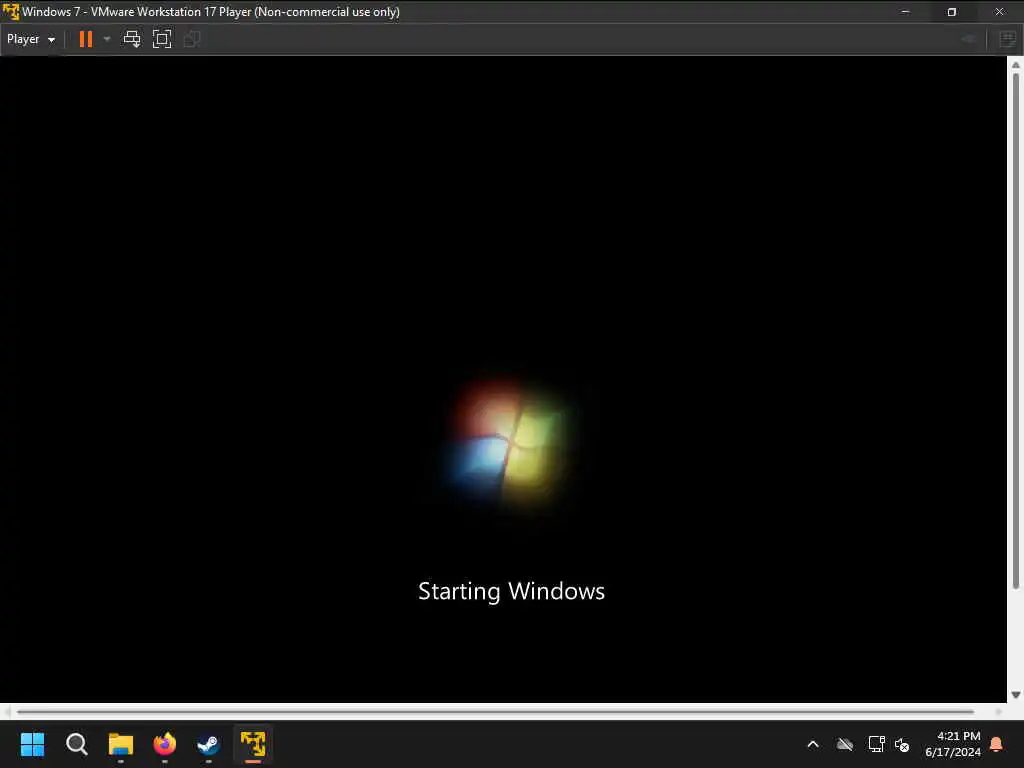The height and width of the screenshot is (768, 1024).
Task: Click inside the Starting Windows guest screen
Action: (503, 379)
